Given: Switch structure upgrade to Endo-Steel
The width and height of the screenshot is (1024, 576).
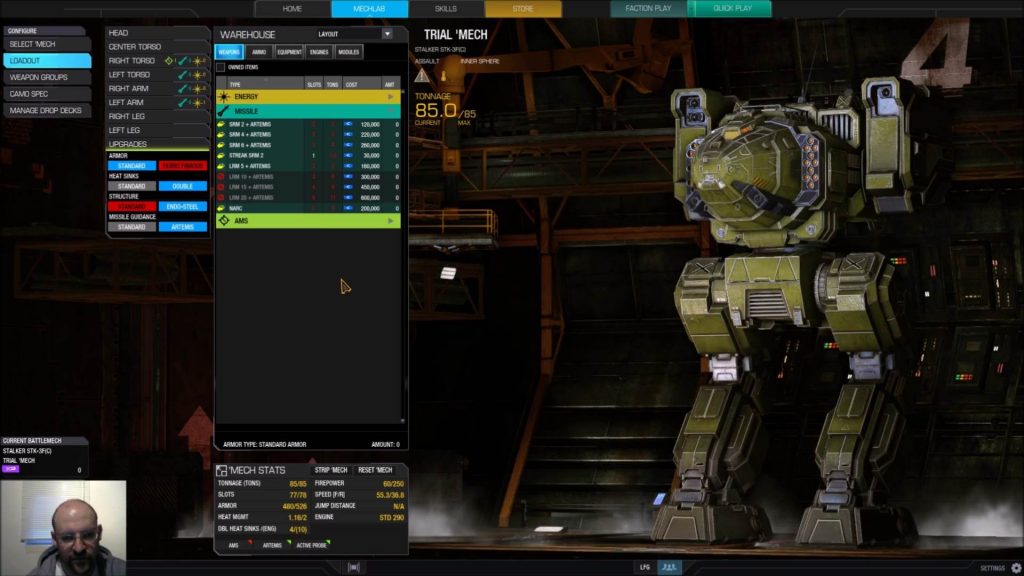Looking at the screenshot, I should coord(182,206).
